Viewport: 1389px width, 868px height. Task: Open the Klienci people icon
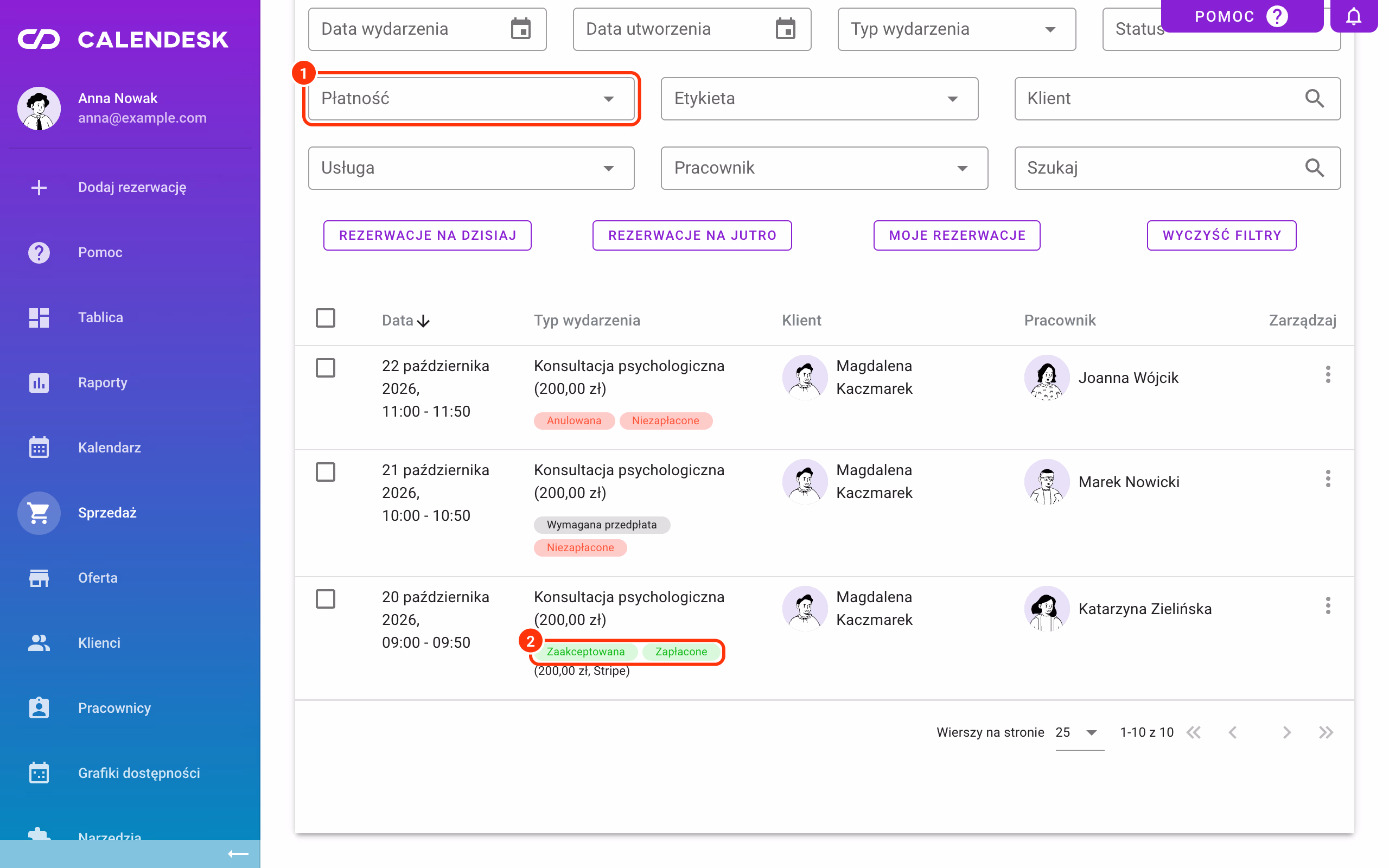pyautogui.click(x=39, y=642)
